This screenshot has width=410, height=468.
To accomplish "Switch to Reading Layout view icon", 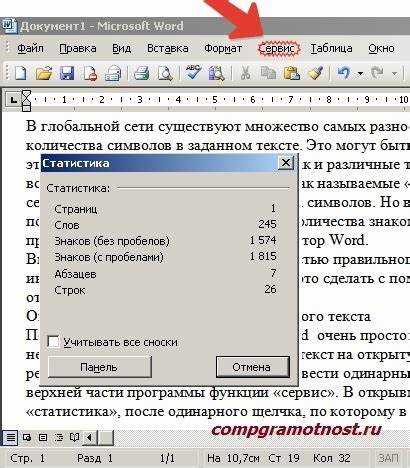I will (x=74, y=437).
